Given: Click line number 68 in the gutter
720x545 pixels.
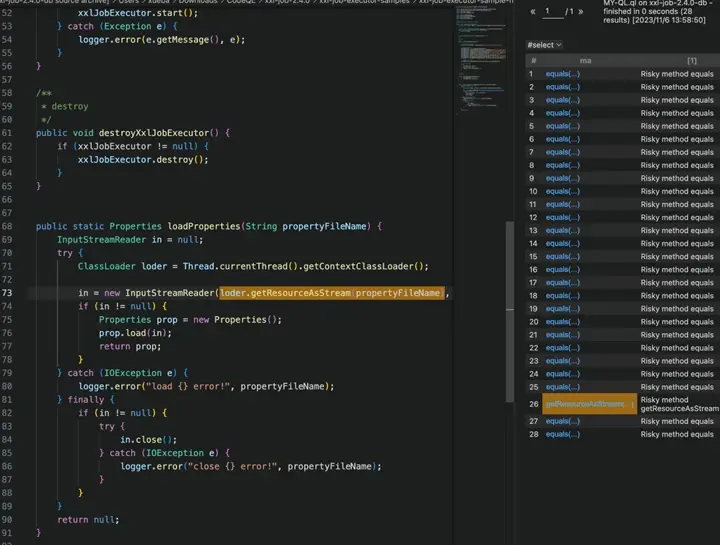Looking at the screenshot, I should (x=7, y=226).
